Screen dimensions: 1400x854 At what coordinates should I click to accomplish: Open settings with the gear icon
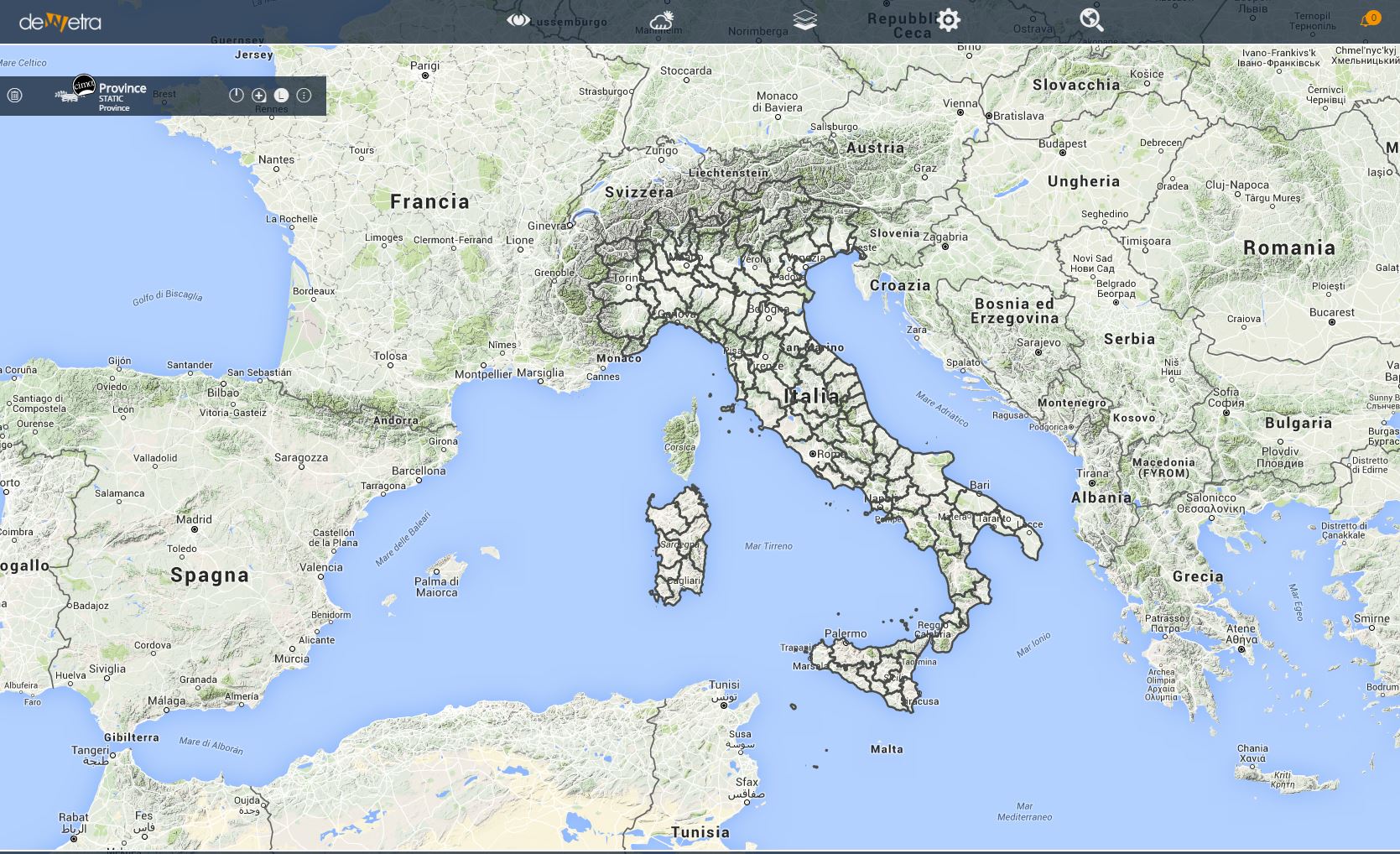[x=948, y=20]
